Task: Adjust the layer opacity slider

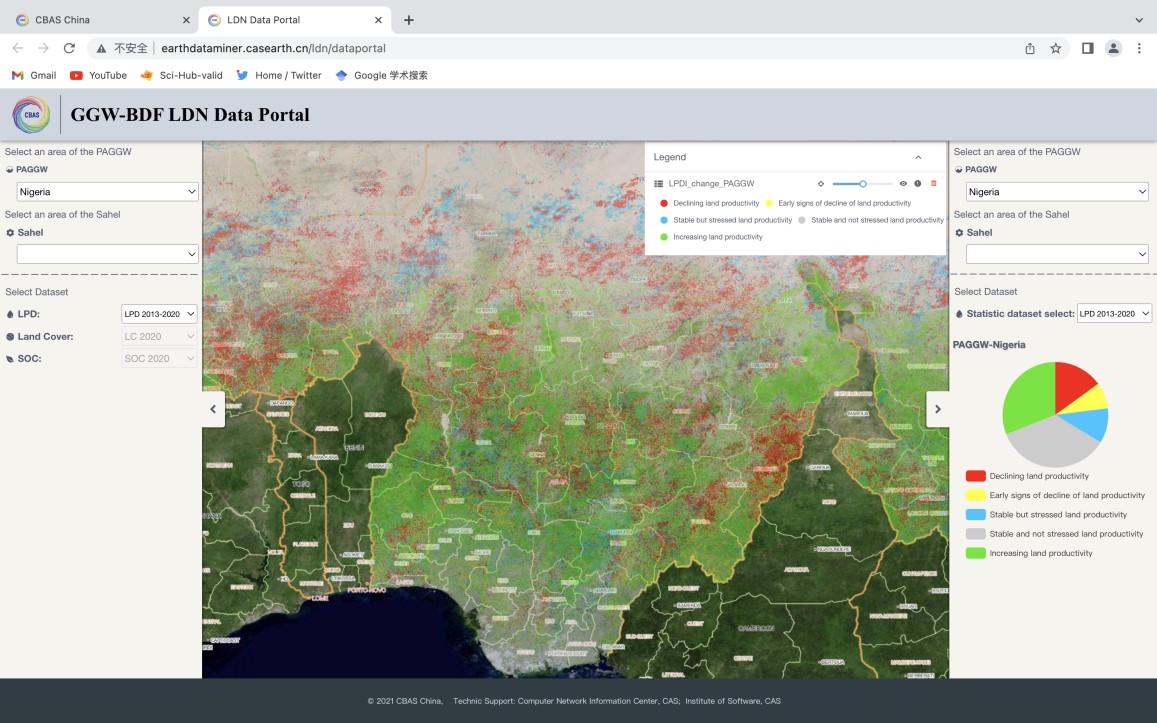Action: coord(862,184)
